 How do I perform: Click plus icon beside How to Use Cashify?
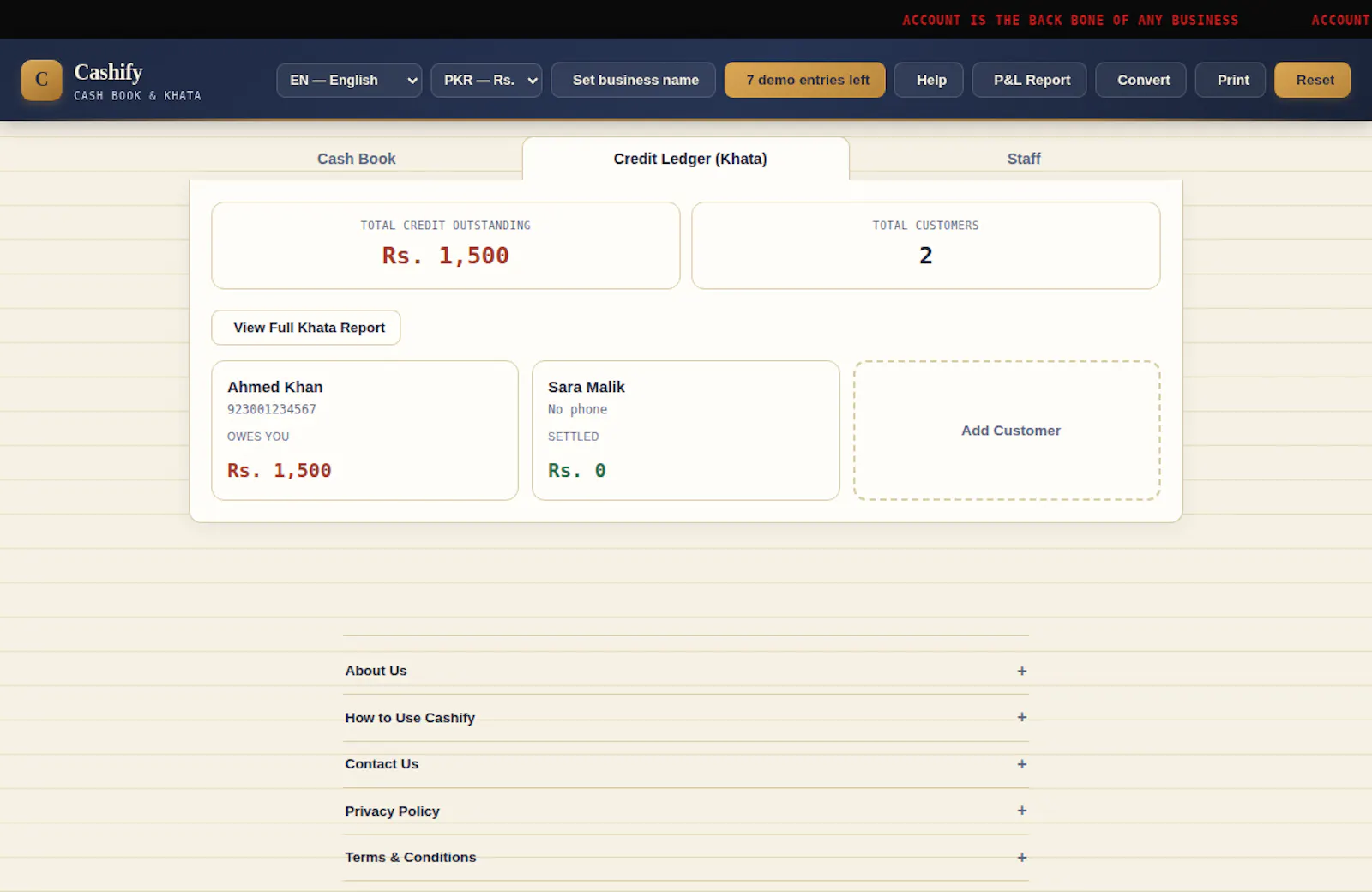[x=1021, y=717]
